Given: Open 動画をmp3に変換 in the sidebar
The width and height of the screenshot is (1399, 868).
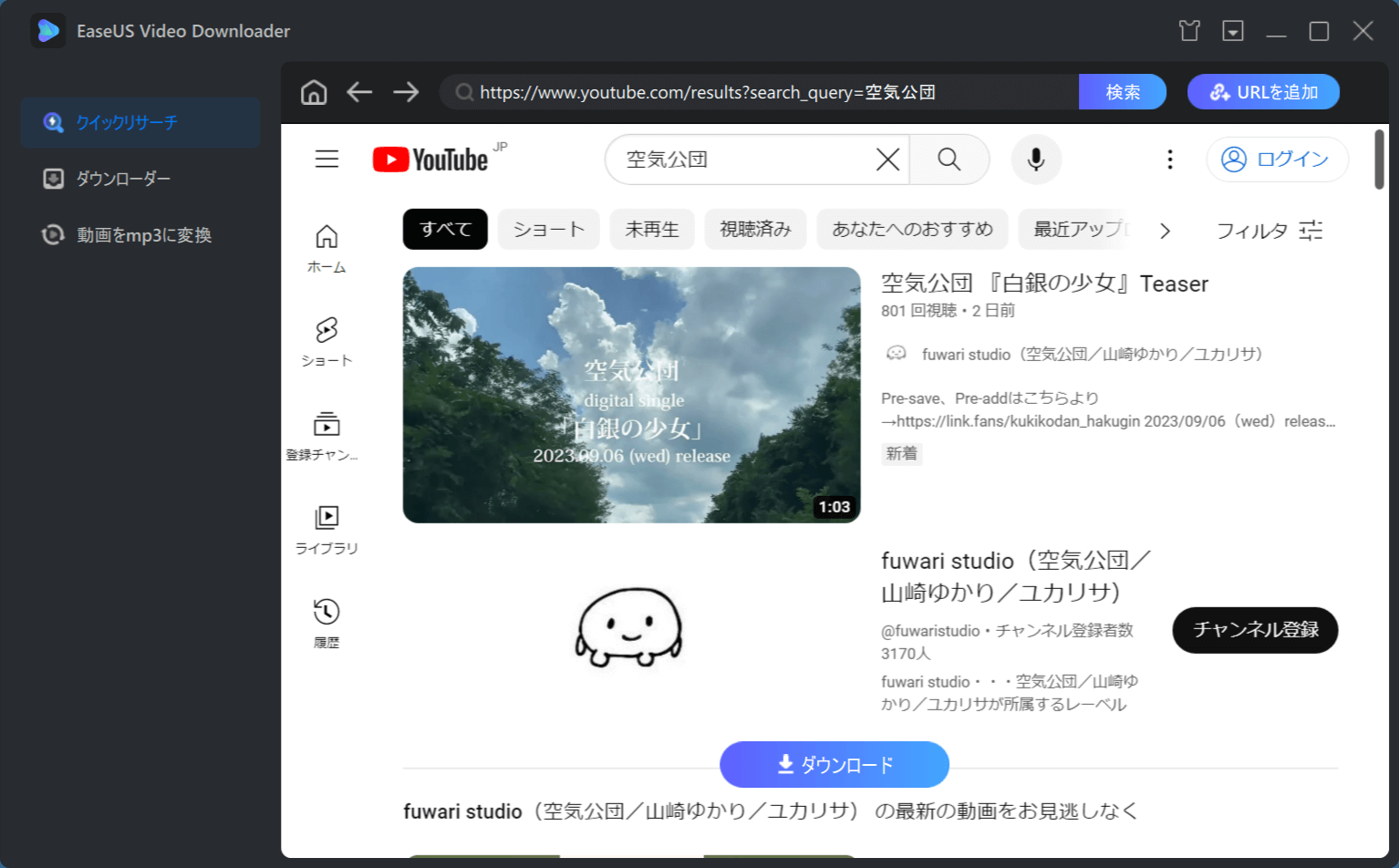Looking at the screenshot, I should (x=140, y=235).
